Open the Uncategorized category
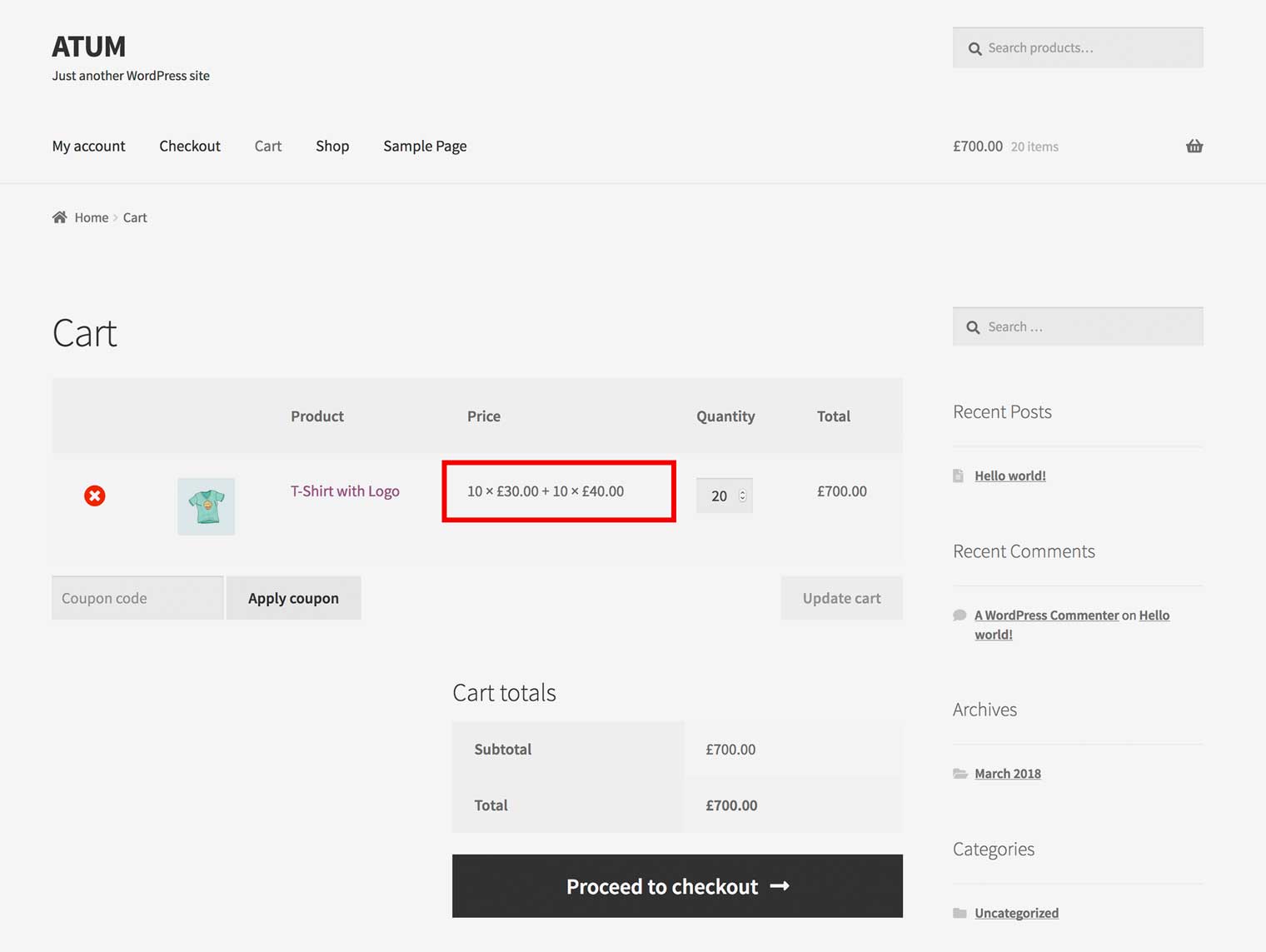 [1016, 913]
